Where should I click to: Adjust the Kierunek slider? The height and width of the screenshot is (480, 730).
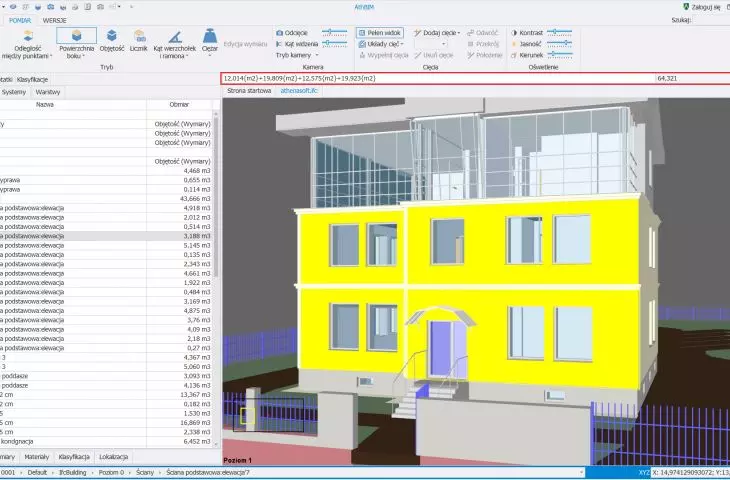(x=559, y=54)
